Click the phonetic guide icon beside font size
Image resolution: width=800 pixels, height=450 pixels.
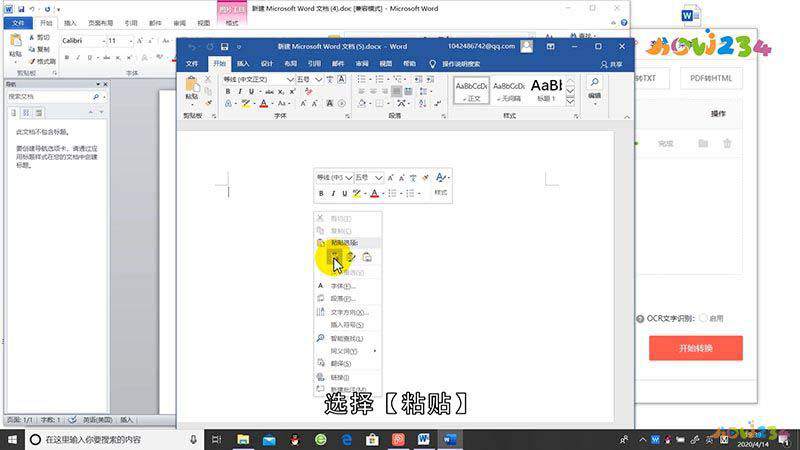(330, 79)
